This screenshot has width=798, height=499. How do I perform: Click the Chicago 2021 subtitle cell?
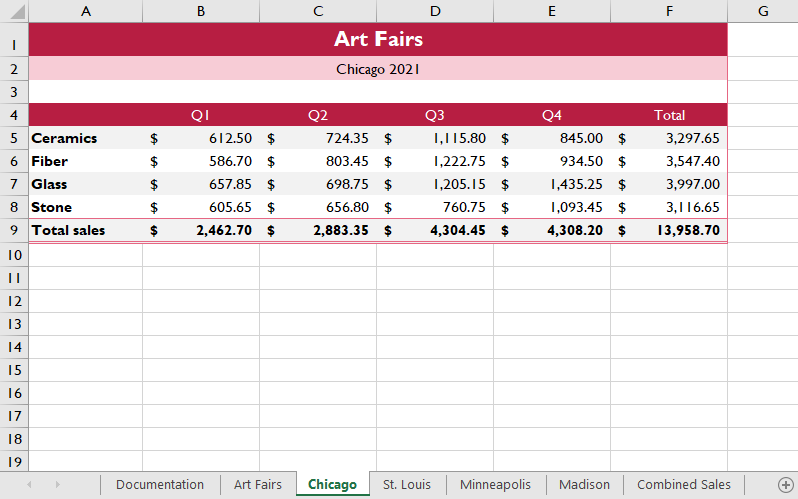[378, 69]
